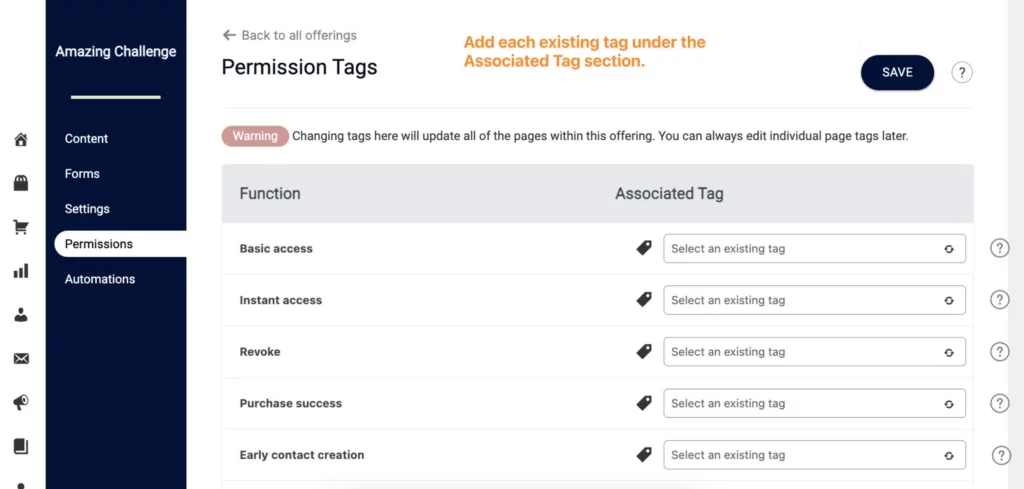Click the megaphone marketing icon
Screen dimensions: 1024x489
click(x=21, y=403)
